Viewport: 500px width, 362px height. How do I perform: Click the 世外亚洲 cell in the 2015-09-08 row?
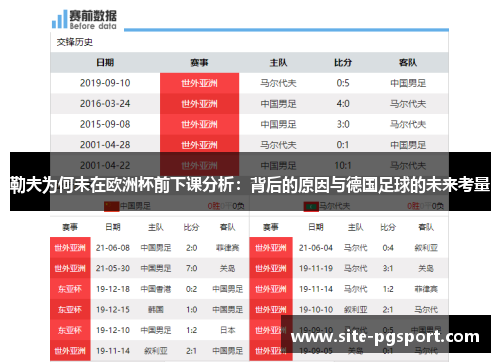(x=199, y=124)
